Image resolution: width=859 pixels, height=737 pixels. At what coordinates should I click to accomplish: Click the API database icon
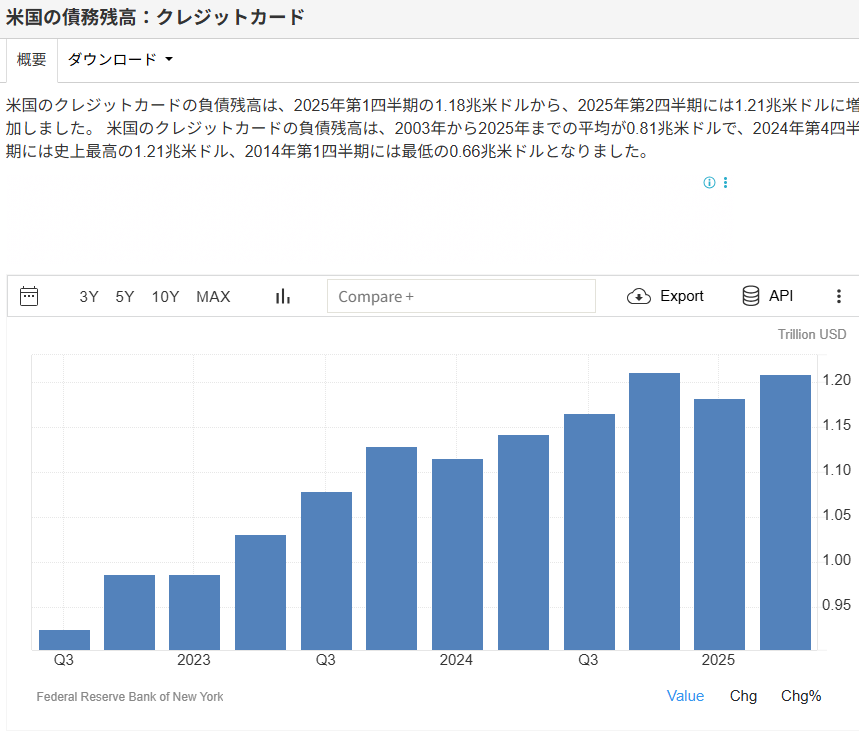[751, 296]
